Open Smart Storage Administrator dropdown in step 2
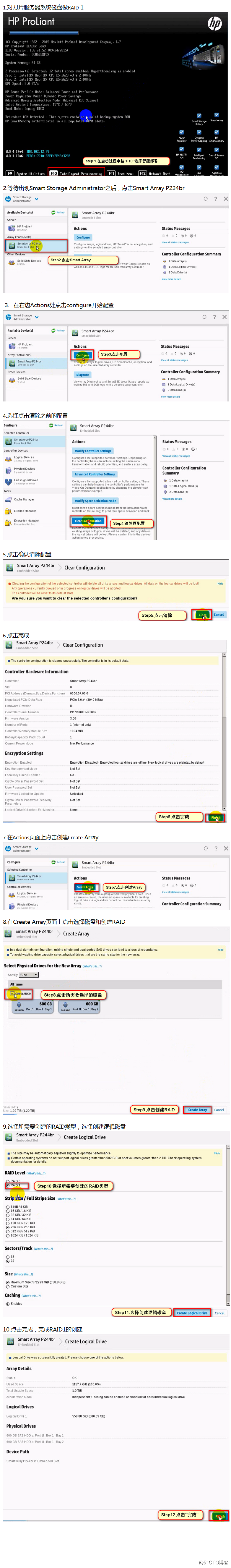Image resolution: width=231 pixels, height=1568 pixels. [x=36, y=199]
